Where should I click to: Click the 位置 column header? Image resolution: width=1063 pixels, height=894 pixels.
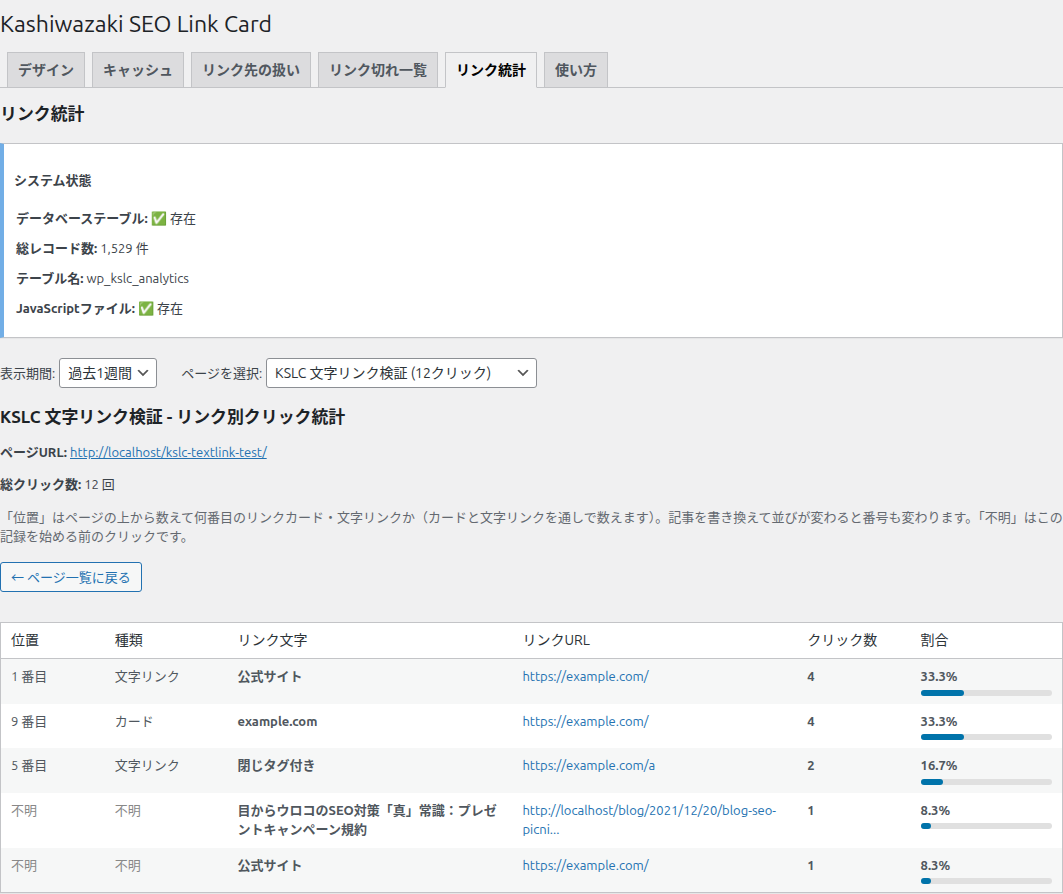click(25, 641)
